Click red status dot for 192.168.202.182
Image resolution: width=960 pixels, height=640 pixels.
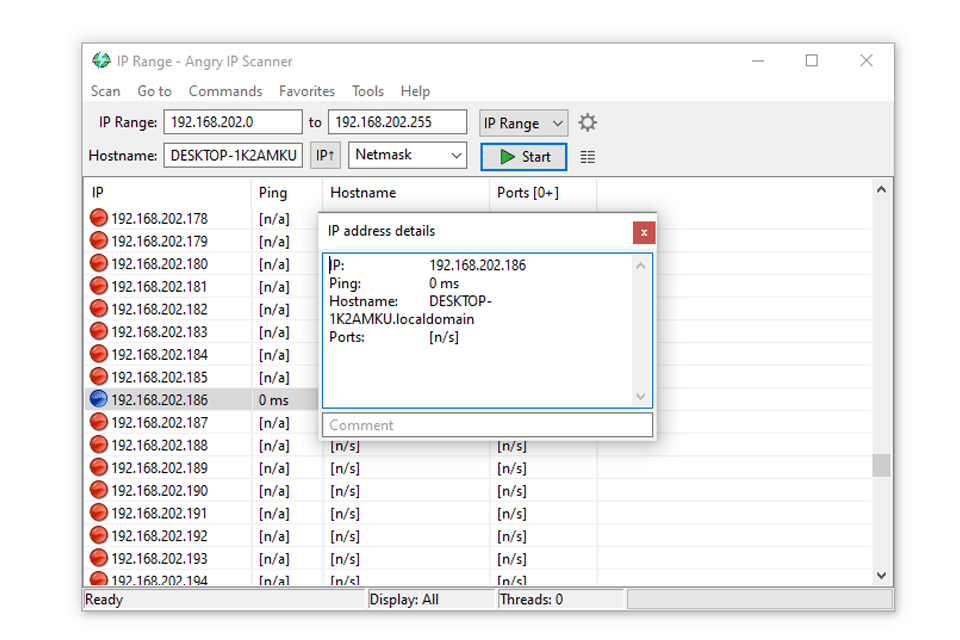[x=99, y=309]
